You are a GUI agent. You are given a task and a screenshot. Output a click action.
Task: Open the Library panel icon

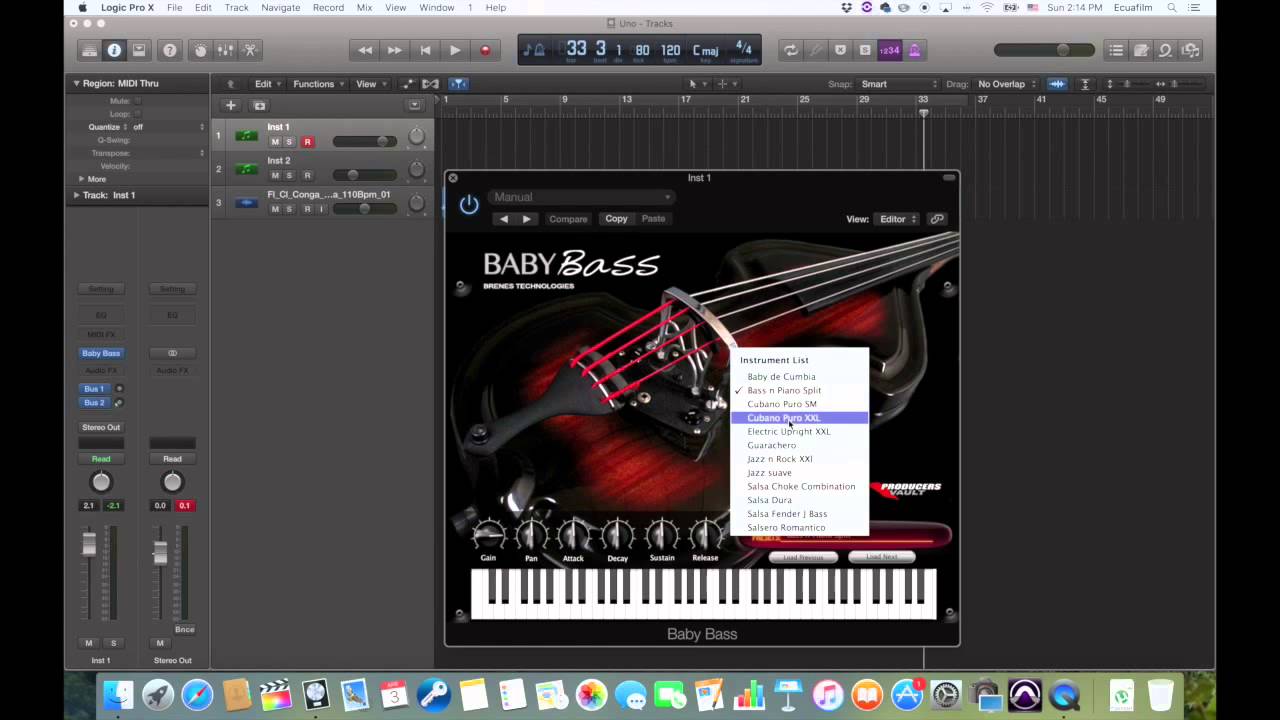point(89,50)
